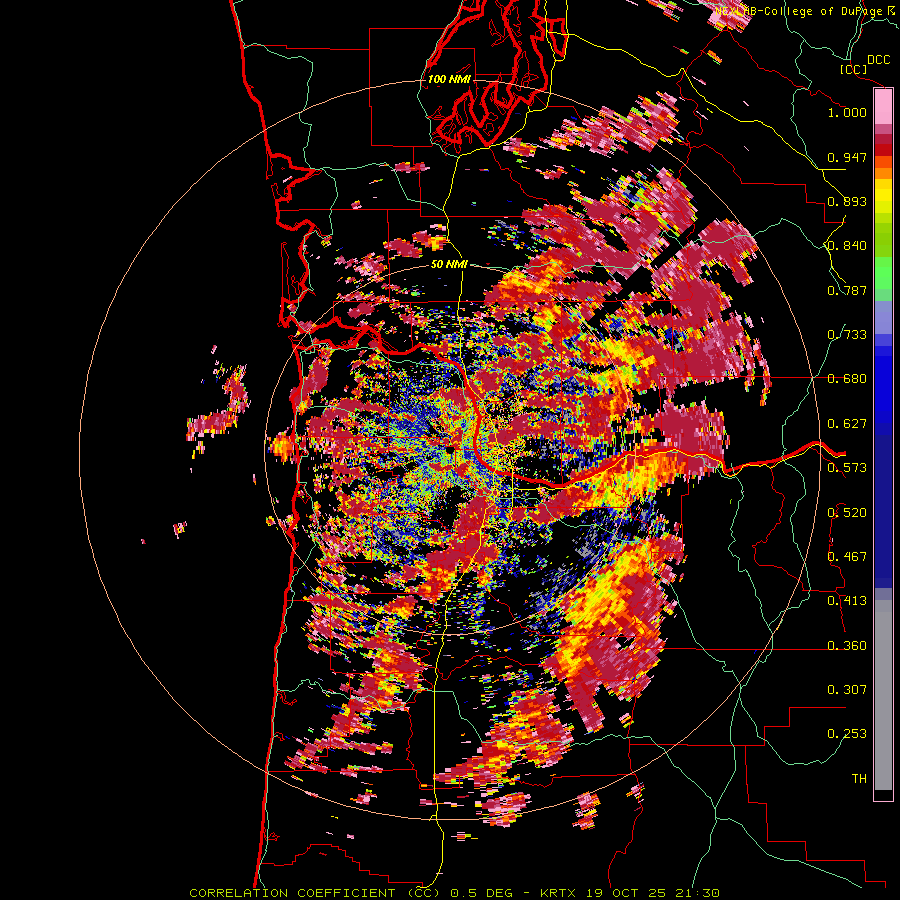Select the 0.520 color scale value
The height and width of the screenshot is (900, 900).
point(847,512)
